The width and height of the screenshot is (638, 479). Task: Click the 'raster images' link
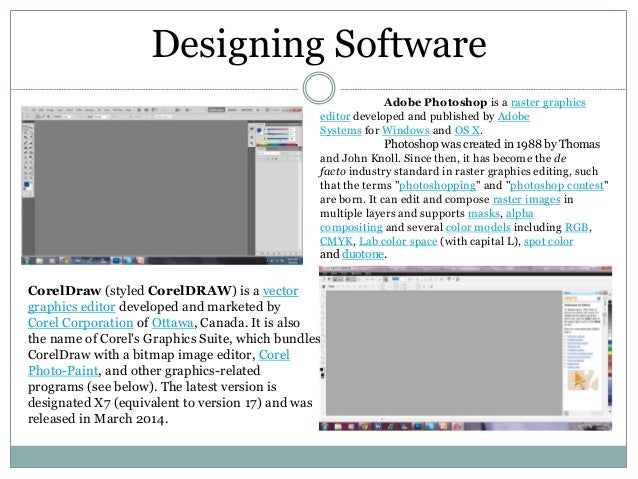coord(527,199)
